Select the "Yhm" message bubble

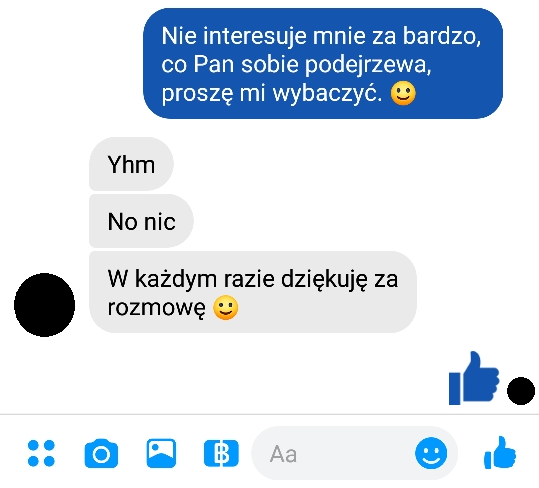coord(131,164)
